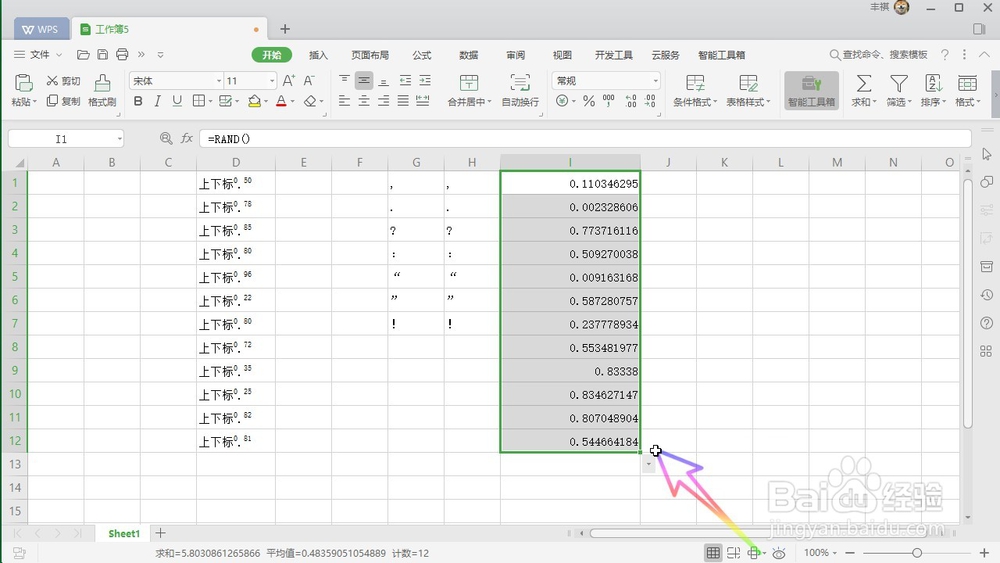The image size is (1000, 563).
Task: Open the Formulas (公式) tab
Action: (x=422, y=55)
